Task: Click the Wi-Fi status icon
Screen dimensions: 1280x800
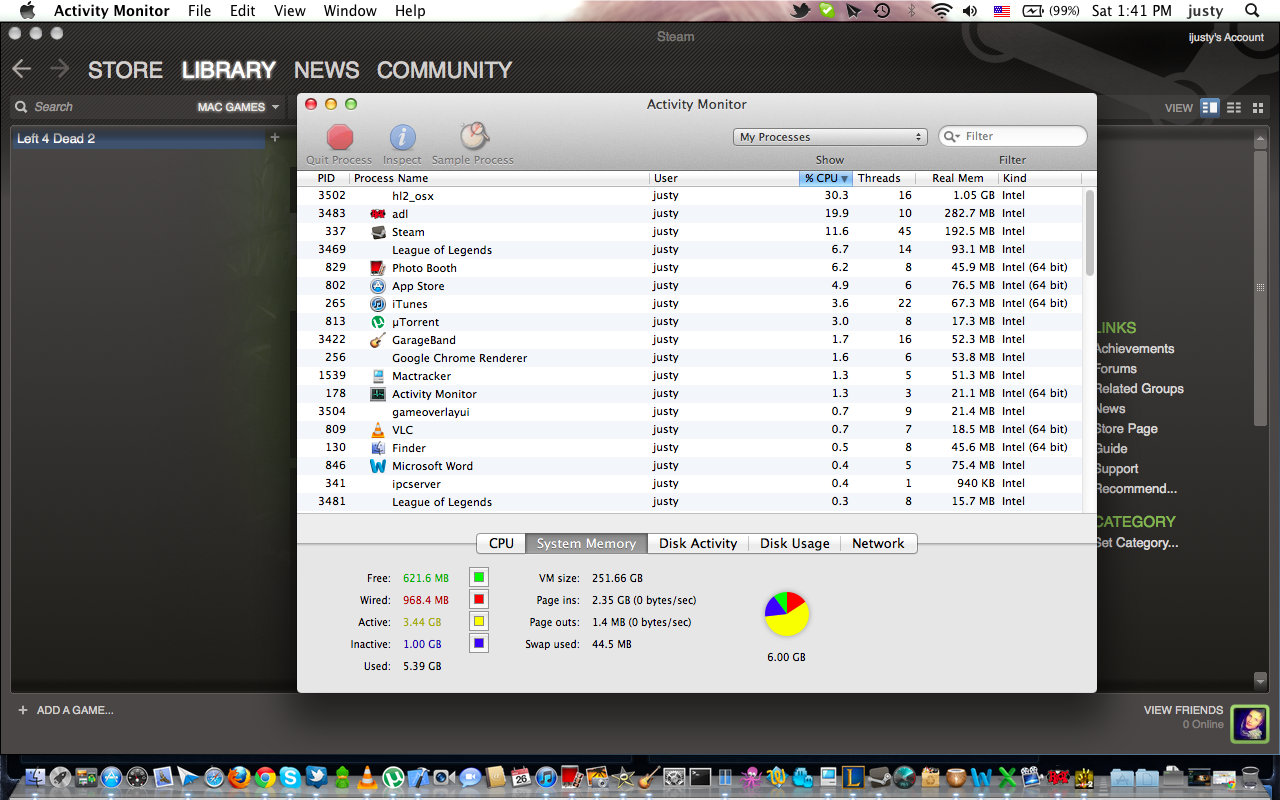Action: 941,11
